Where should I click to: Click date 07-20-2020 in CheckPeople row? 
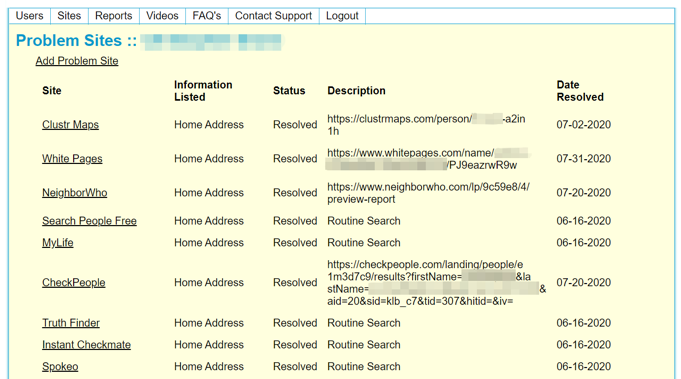[584, 282]
